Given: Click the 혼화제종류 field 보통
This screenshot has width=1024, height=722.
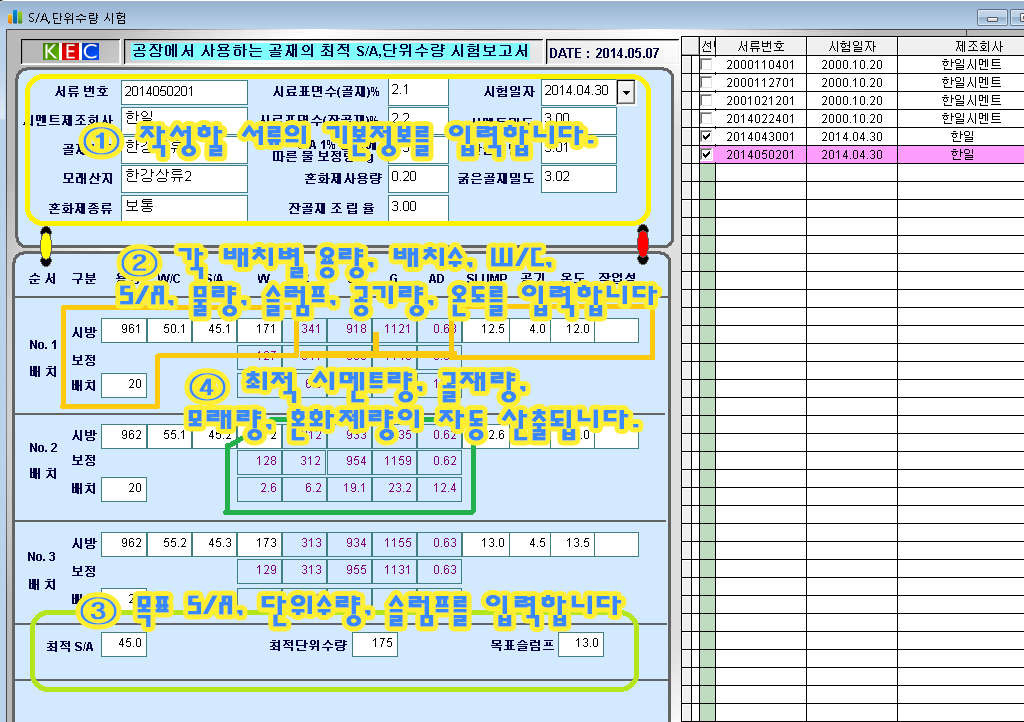Looking at the screenshot, I should point(184,208).
